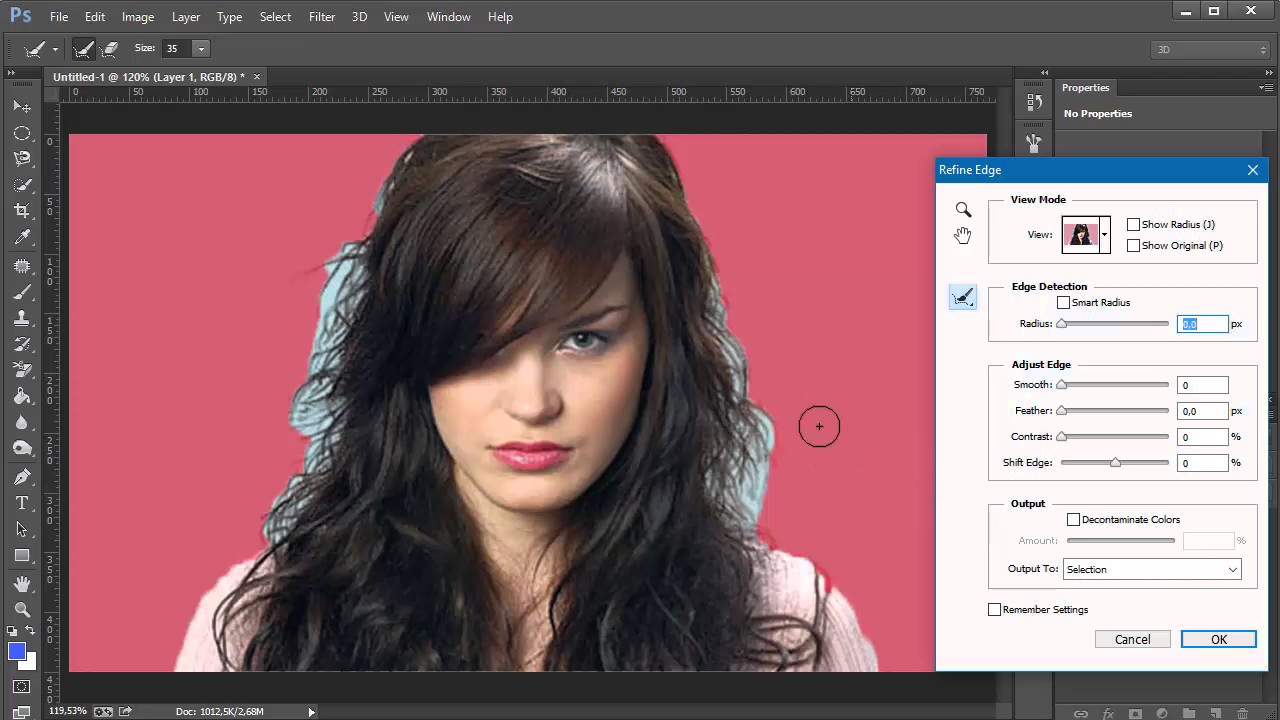Click the Zoom tool in Refine Edge dialog
1280x720 pixels.
click(x=963, y=210)
